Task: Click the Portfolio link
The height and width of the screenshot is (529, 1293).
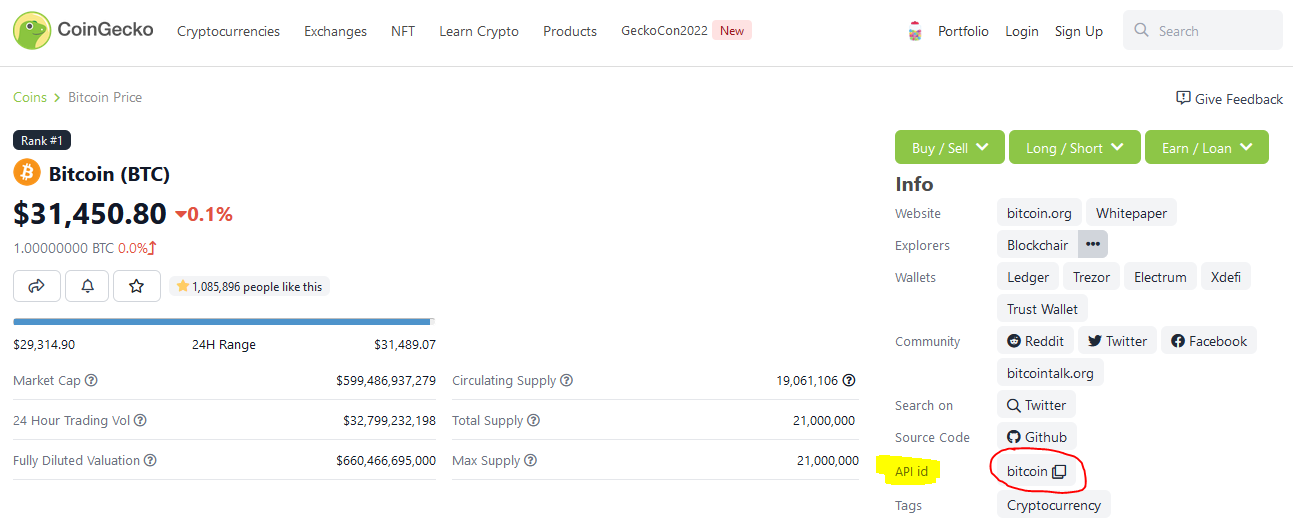Action: click(x=963, y=31)
